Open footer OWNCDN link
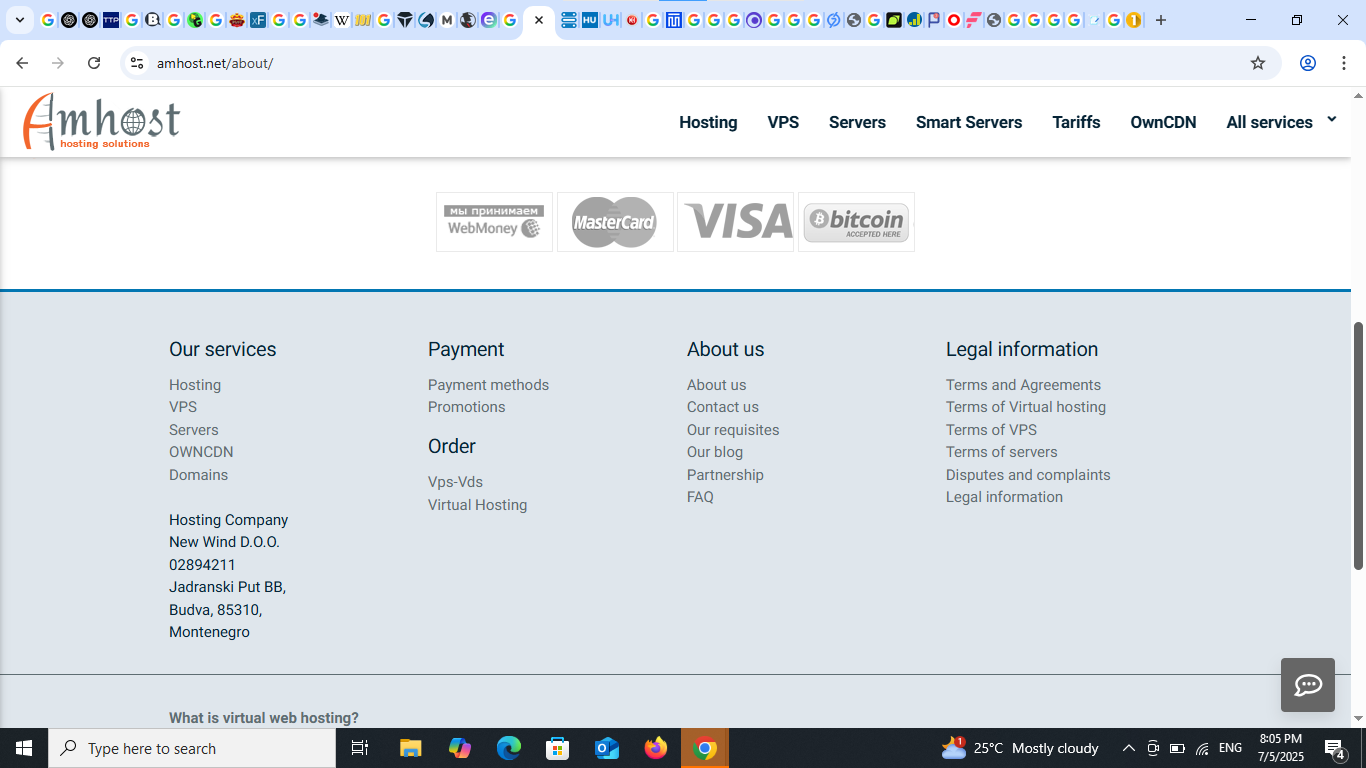 coord(201,452)
